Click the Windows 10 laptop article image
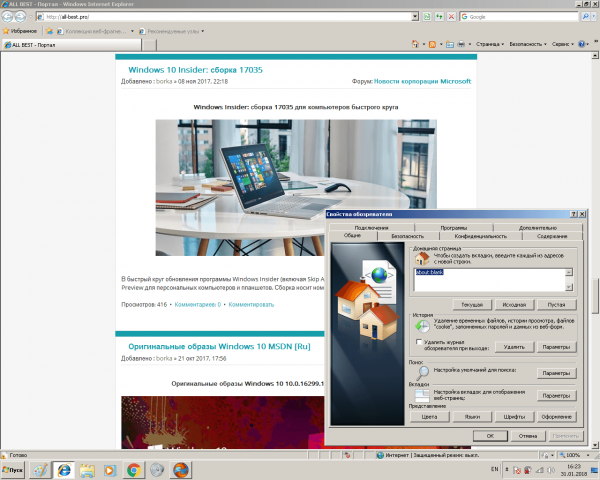The height and width of the screenshot is (480, 600). click(296, 188)
